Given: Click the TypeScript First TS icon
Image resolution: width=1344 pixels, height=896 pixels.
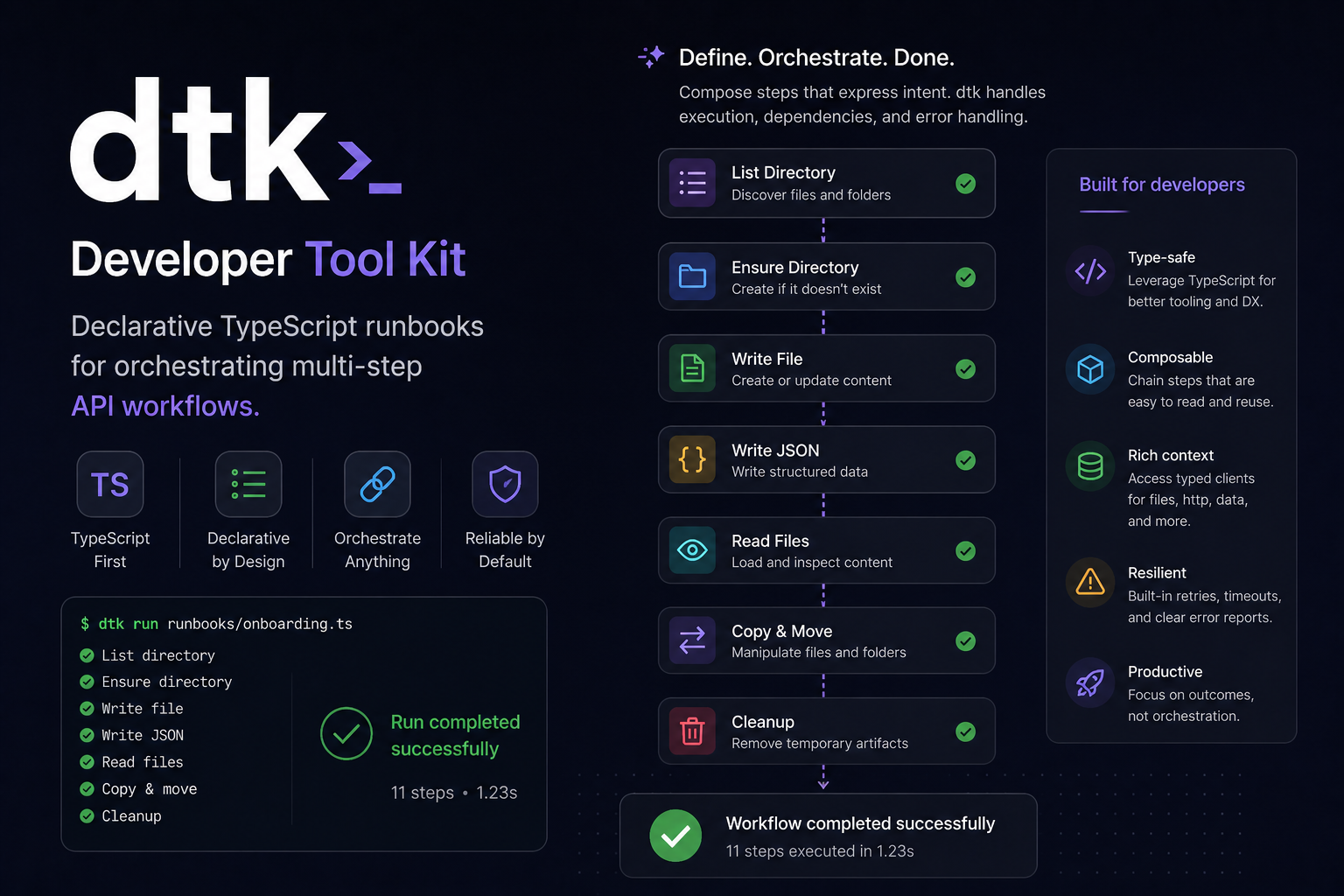Looking at the screenshot, I should (110, 484).
